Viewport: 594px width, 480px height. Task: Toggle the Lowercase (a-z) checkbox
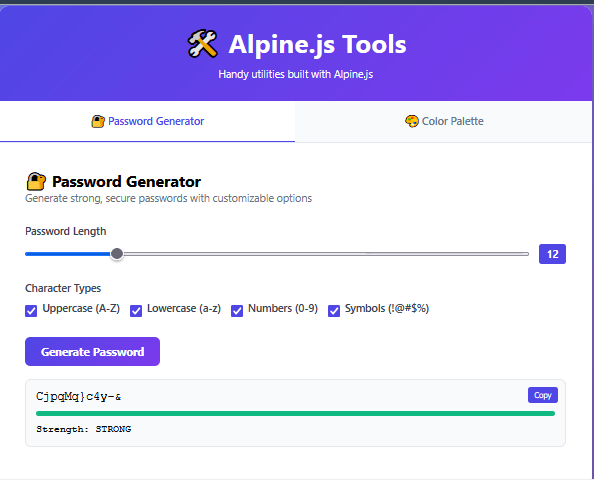(136, 311)
